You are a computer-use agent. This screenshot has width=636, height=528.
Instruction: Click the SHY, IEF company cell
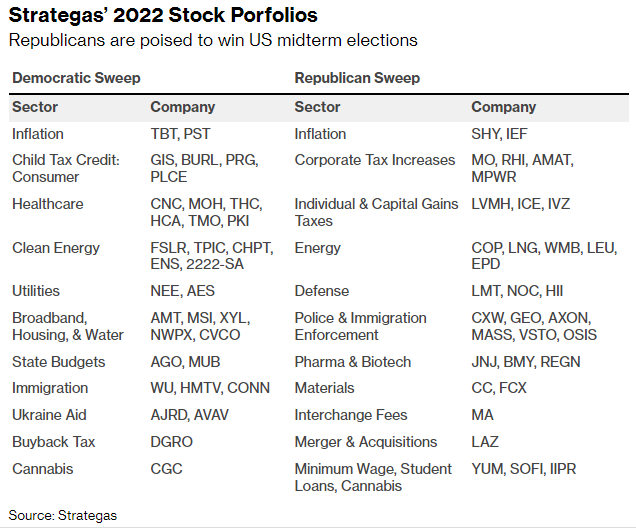pyautogui.click(x=501, y=134)
